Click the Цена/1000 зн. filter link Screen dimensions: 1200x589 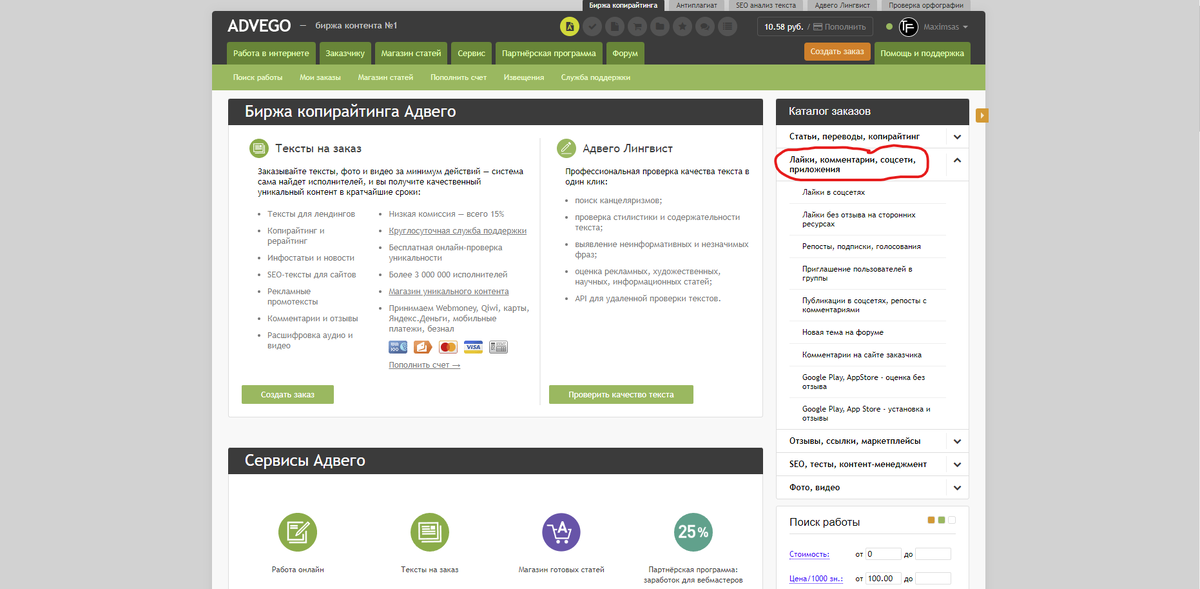pos(817,579)
